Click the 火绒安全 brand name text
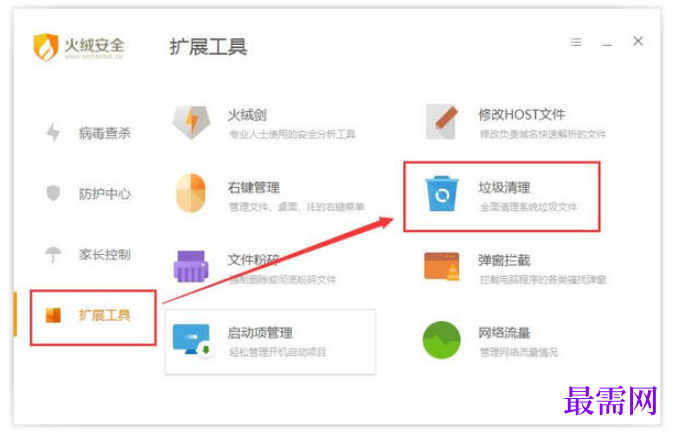Screen dimensions: 676x432 (94, 44)
